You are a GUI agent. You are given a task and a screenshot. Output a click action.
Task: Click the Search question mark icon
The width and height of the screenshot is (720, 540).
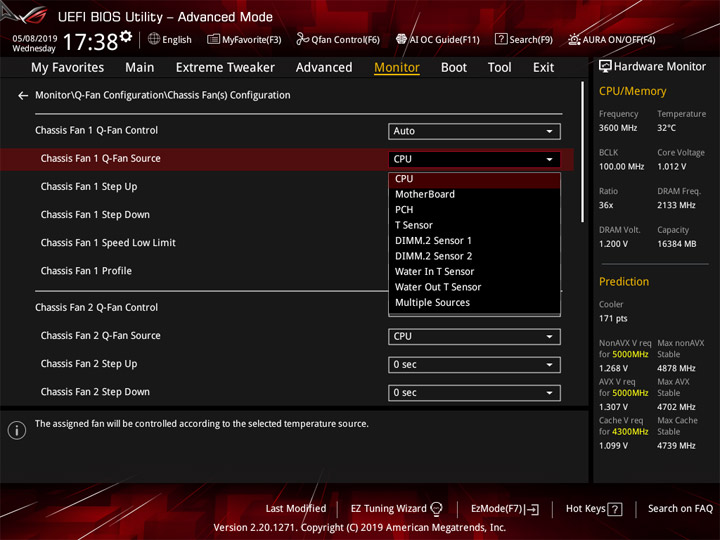(501, 39)
